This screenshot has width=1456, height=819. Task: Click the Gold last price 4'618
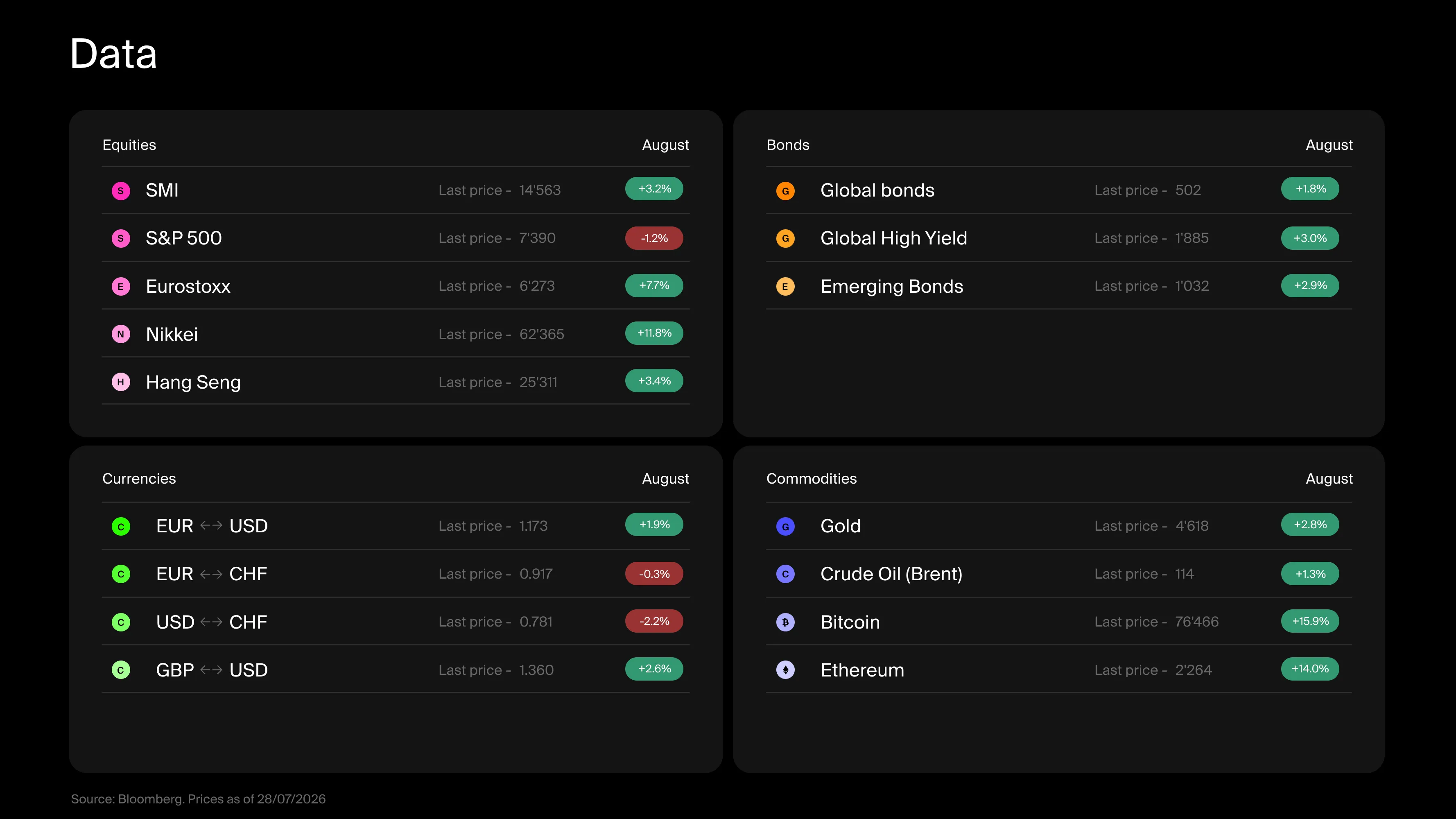[1191, 526]
